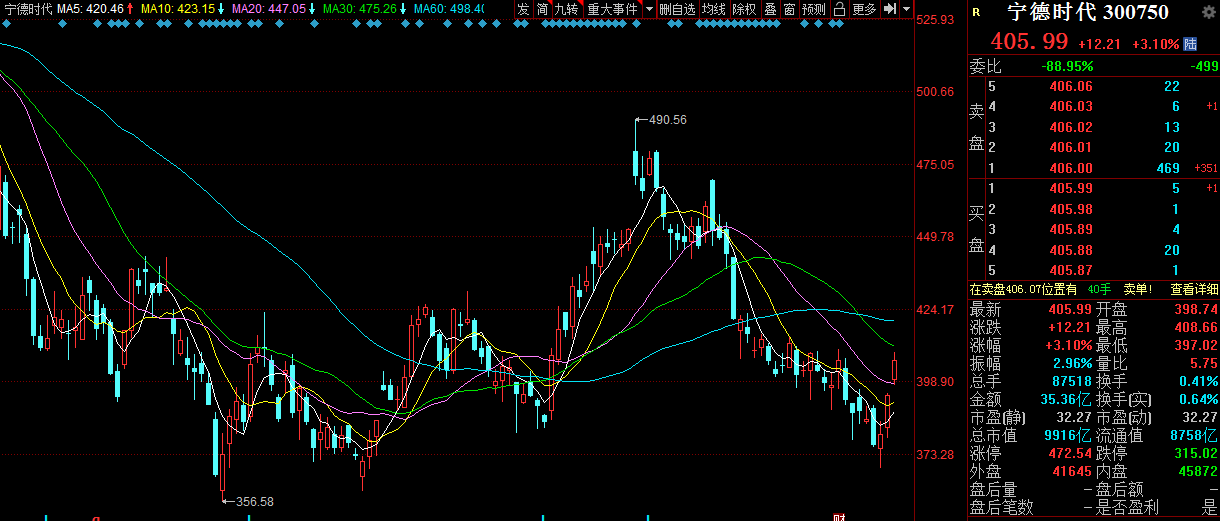The width and height of the screenshot is (1220, 521).
Task: Toggle 简 simplified chart mode
Action: coord(542,9)
